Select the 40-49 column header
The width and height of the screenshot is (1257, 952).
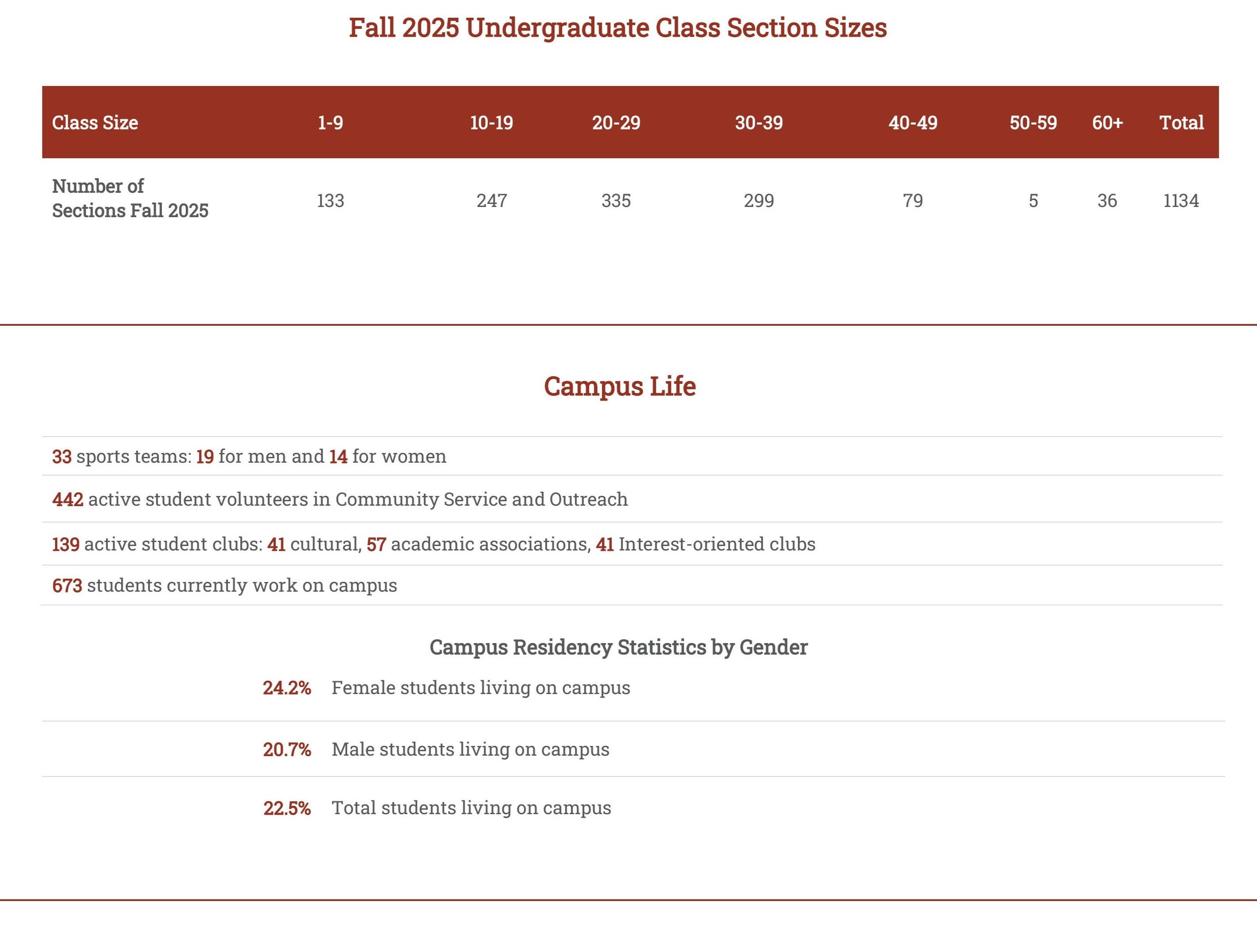pyautogui.click(x=913, y=123)
